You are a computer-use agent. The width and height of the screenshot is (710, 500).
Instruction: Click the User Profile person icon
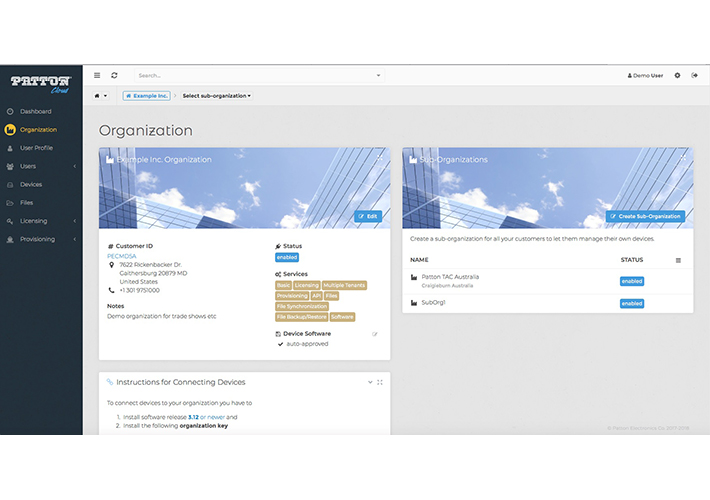(x=10, y=148)
